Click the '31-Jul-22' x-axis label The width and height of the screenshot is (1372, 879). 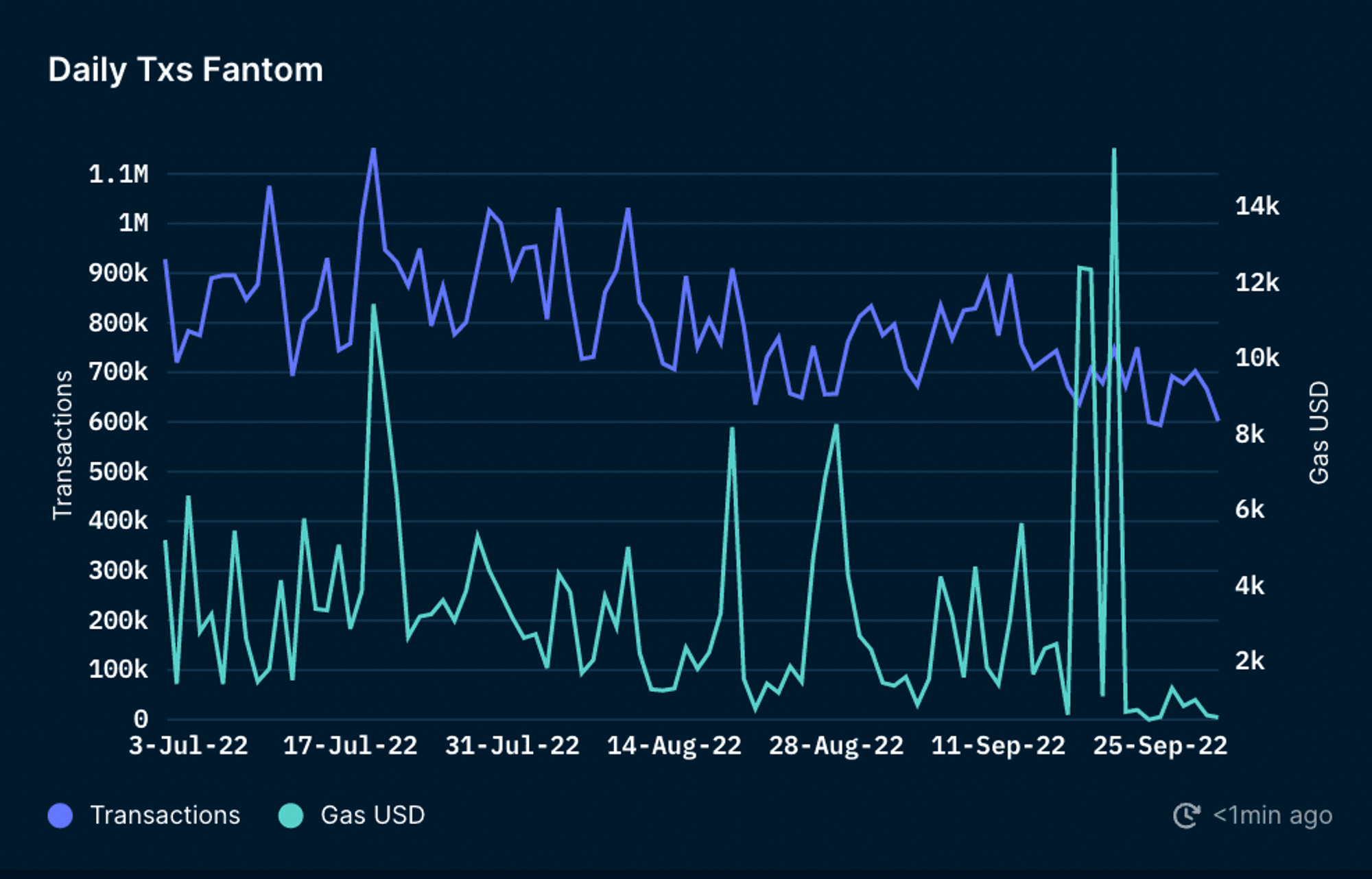pos(512,745)
